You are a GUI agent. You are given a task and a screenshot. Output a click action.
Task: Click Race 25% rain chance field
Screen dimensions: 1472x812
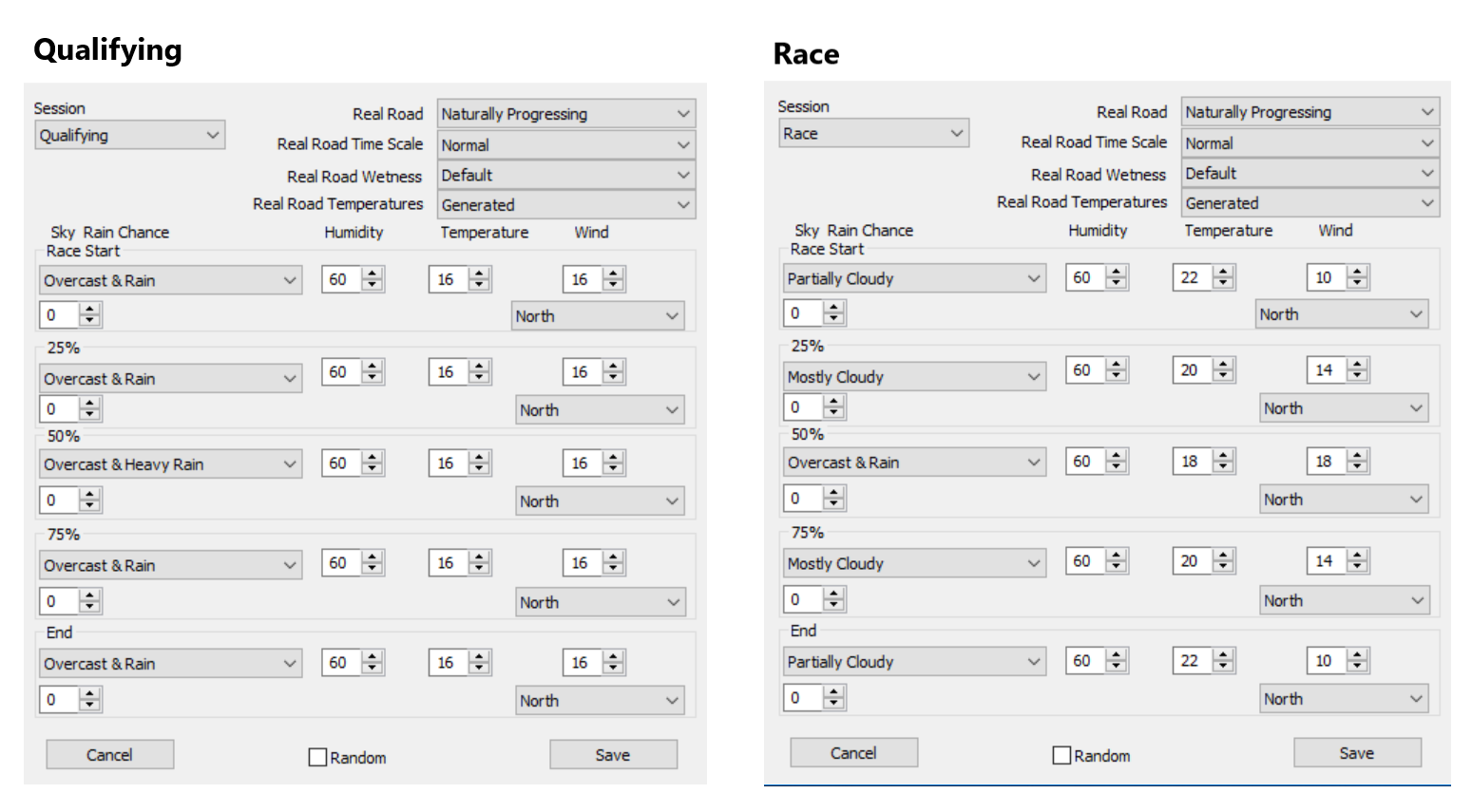803,406
